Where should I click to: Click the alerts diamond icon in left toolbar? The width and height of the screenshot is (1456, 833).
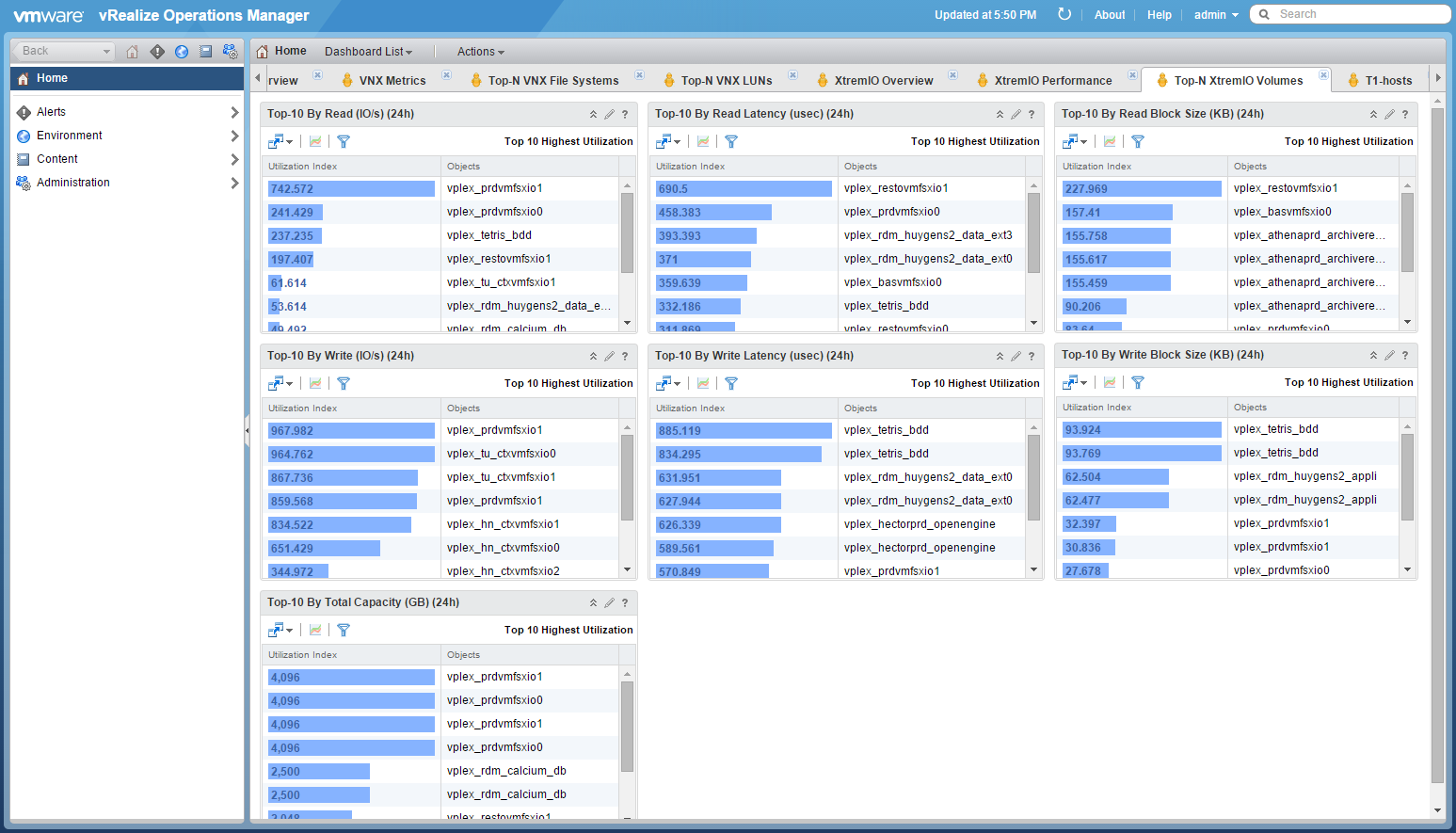tap(157, 52)
